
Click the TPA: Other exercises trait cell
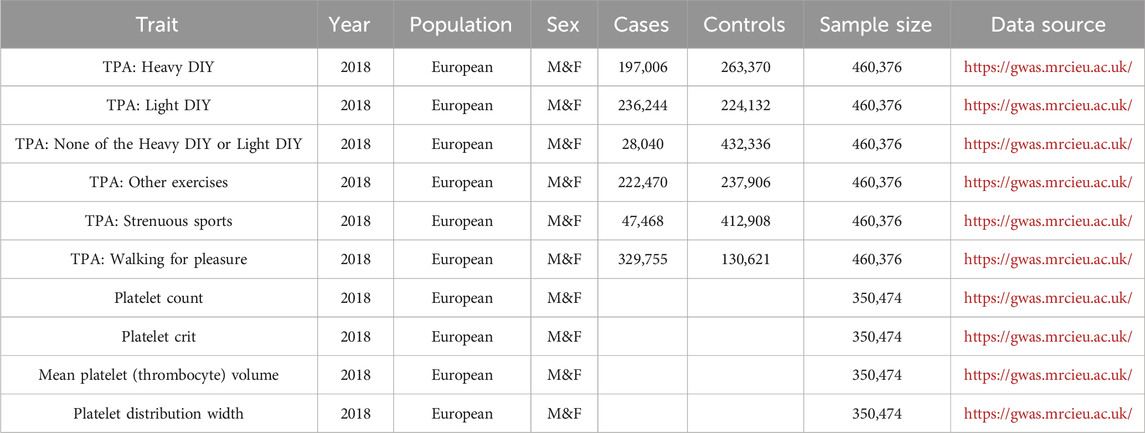pos(158,183)
